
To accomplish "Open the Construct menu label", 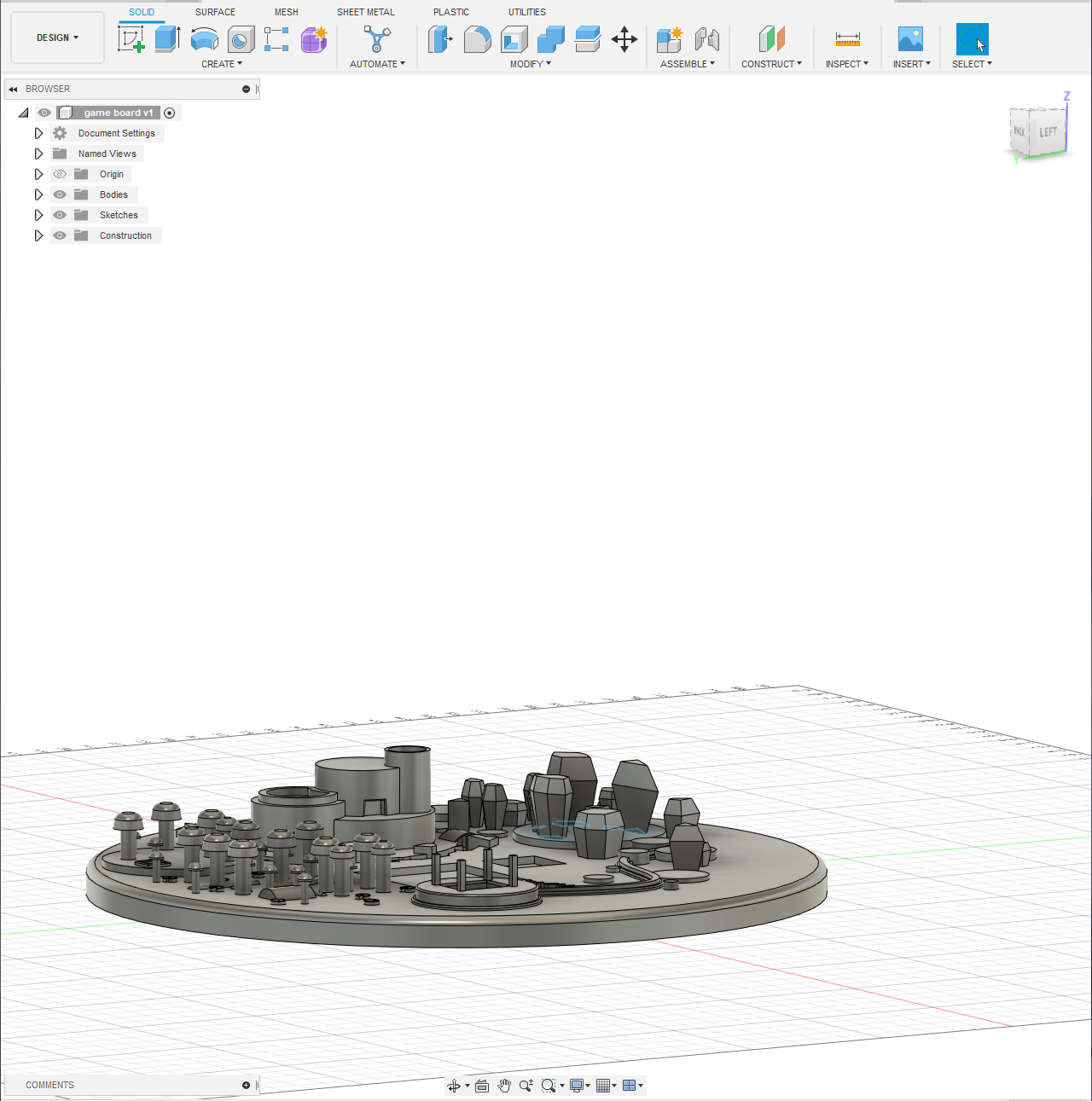I will click(771, 64).
